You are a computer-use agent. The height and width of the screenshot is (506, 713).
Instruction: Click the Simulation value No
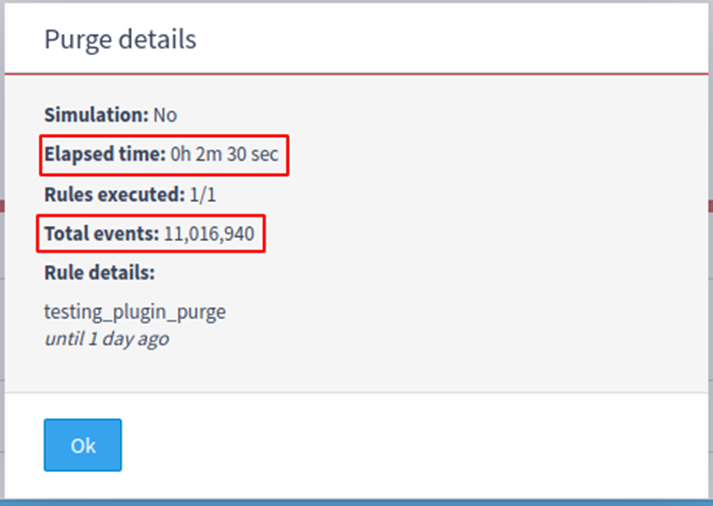pos(165,115)
